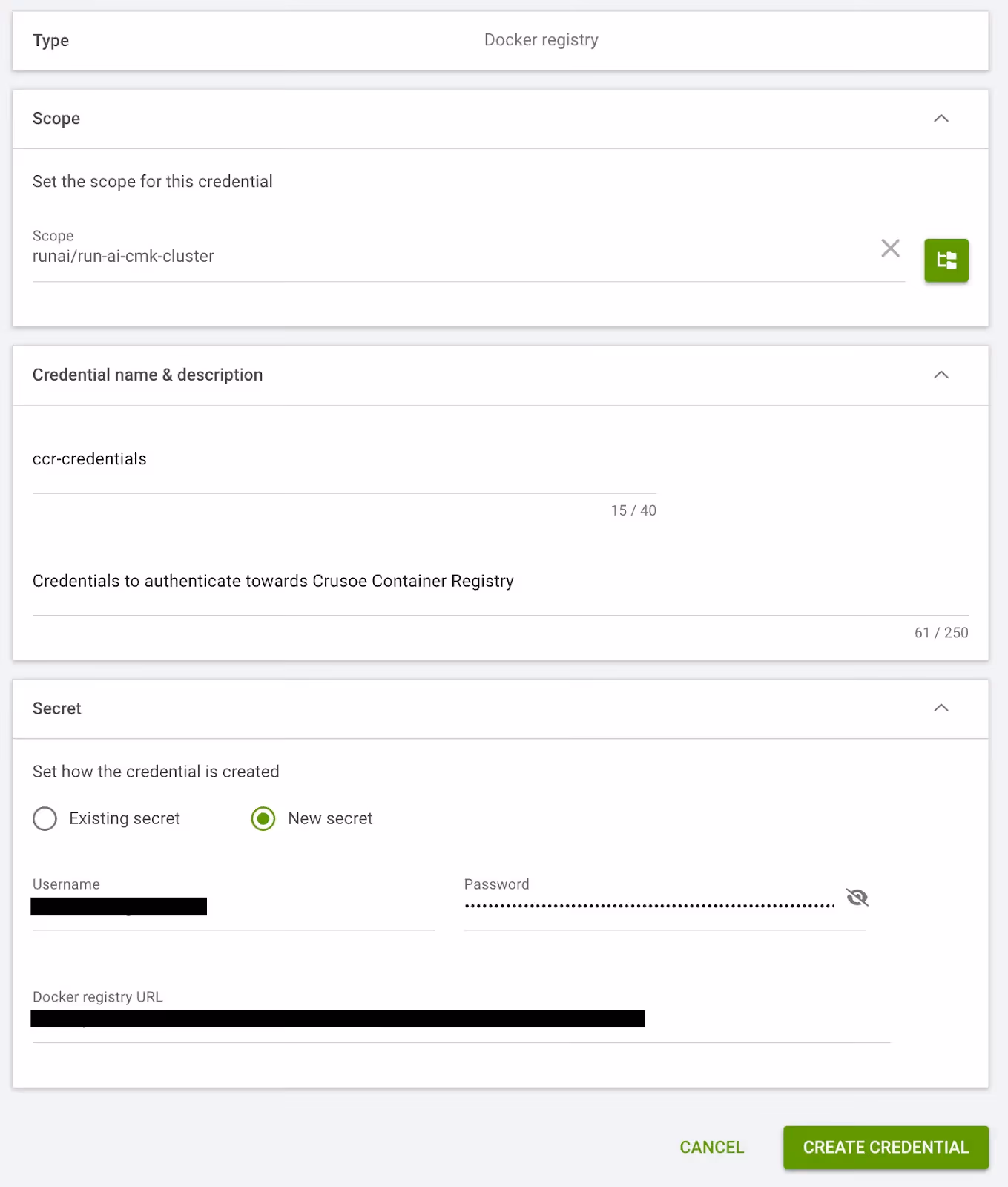Select the Existing secret radio button

[x=45, y=819]
